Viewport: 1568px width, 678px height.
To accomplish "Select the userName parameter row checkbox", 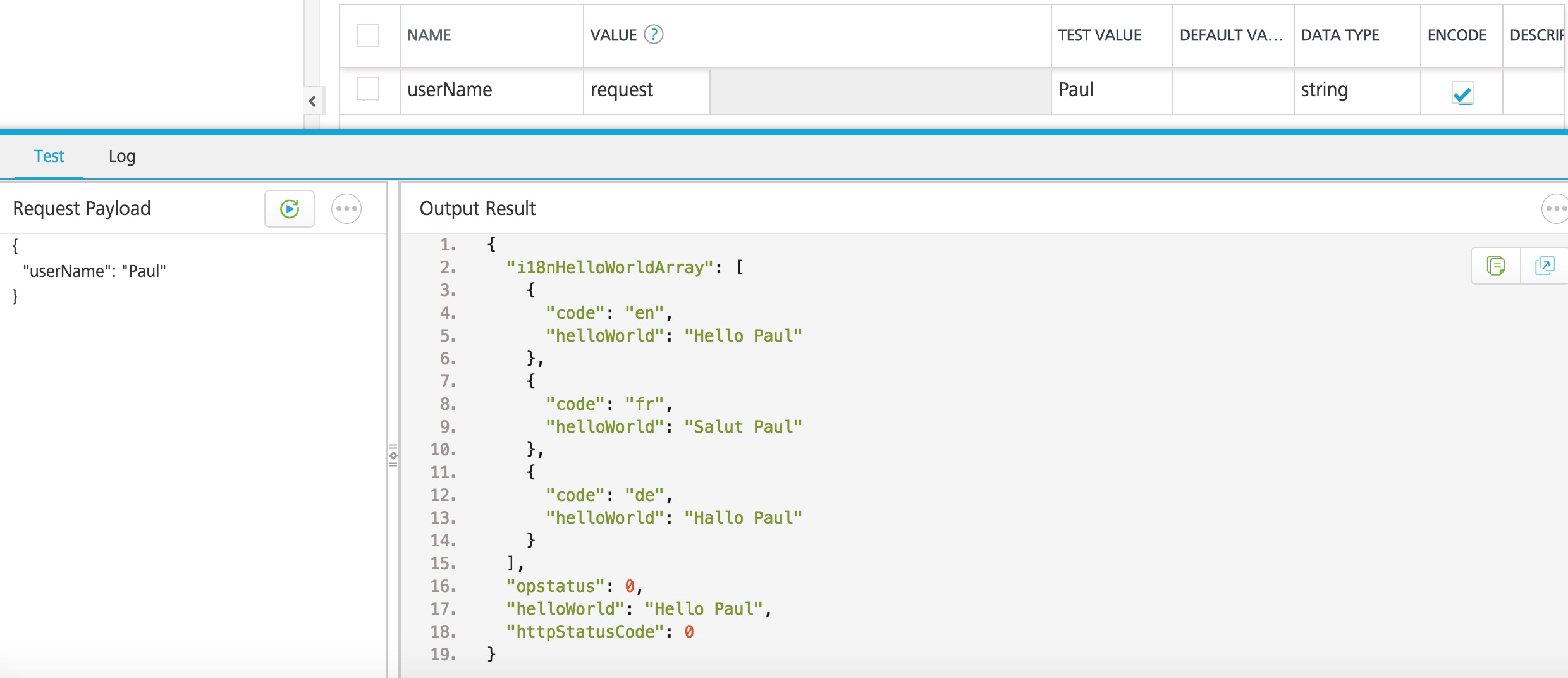I will tap(367, 90).
